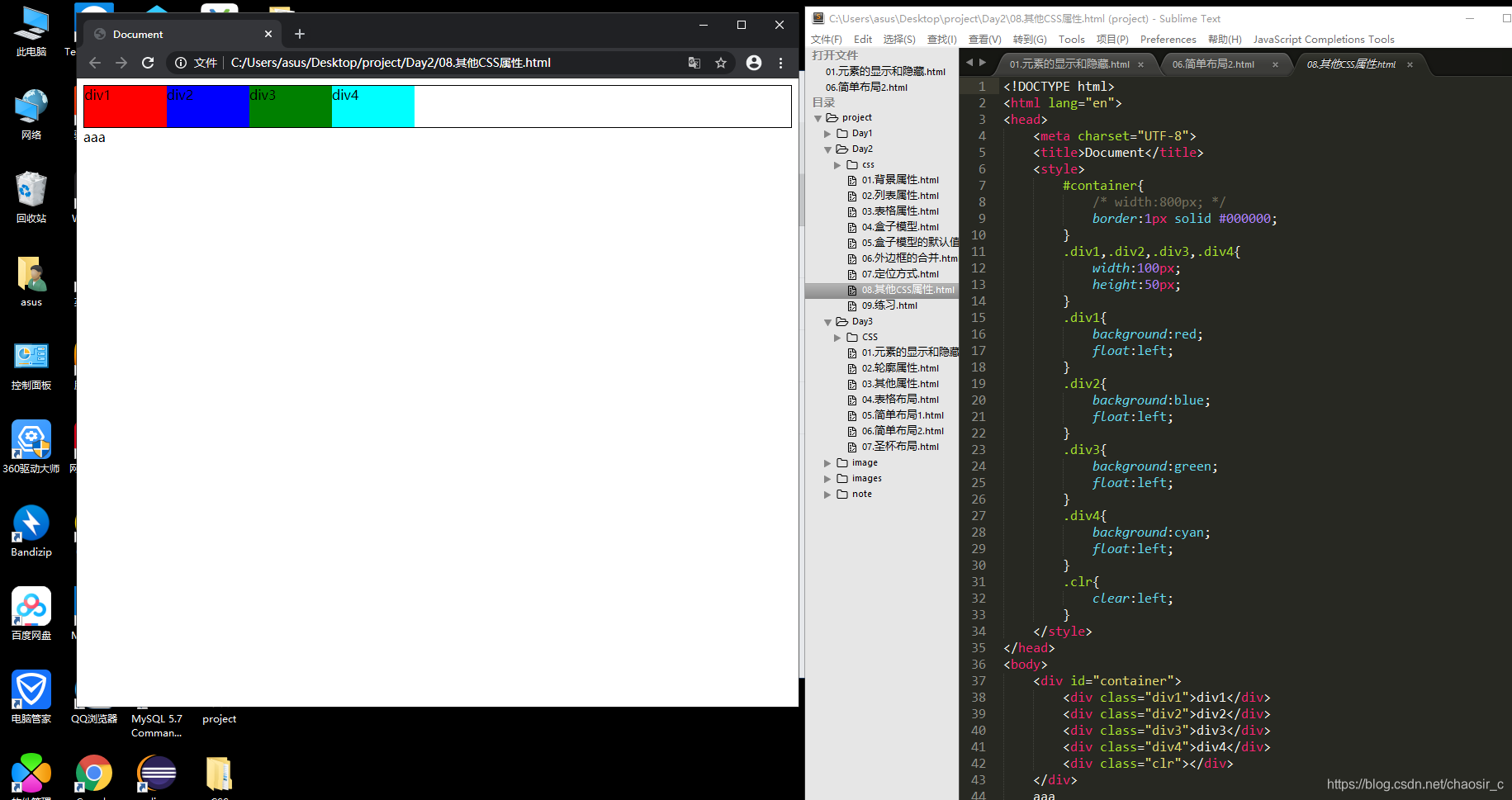The width and height of the screenshot is (1512, 800).
Task: Open the Chrome three-dot menu
Action: click(x=780, y=63)
